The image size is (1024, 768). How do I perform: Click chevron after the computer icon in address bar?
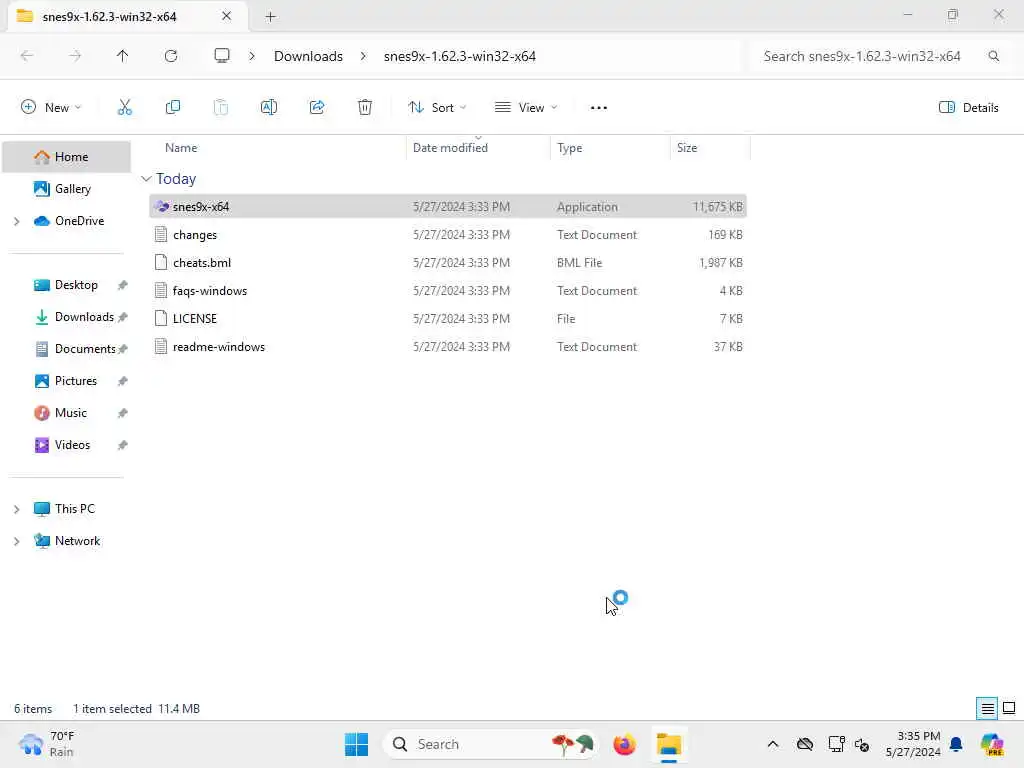pyautogui.click(x=252, y=56)
